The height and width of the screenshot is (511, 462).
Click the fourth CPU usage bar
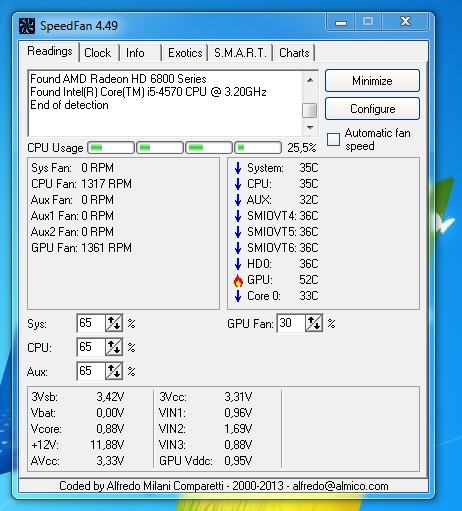(x=258, y=148)
